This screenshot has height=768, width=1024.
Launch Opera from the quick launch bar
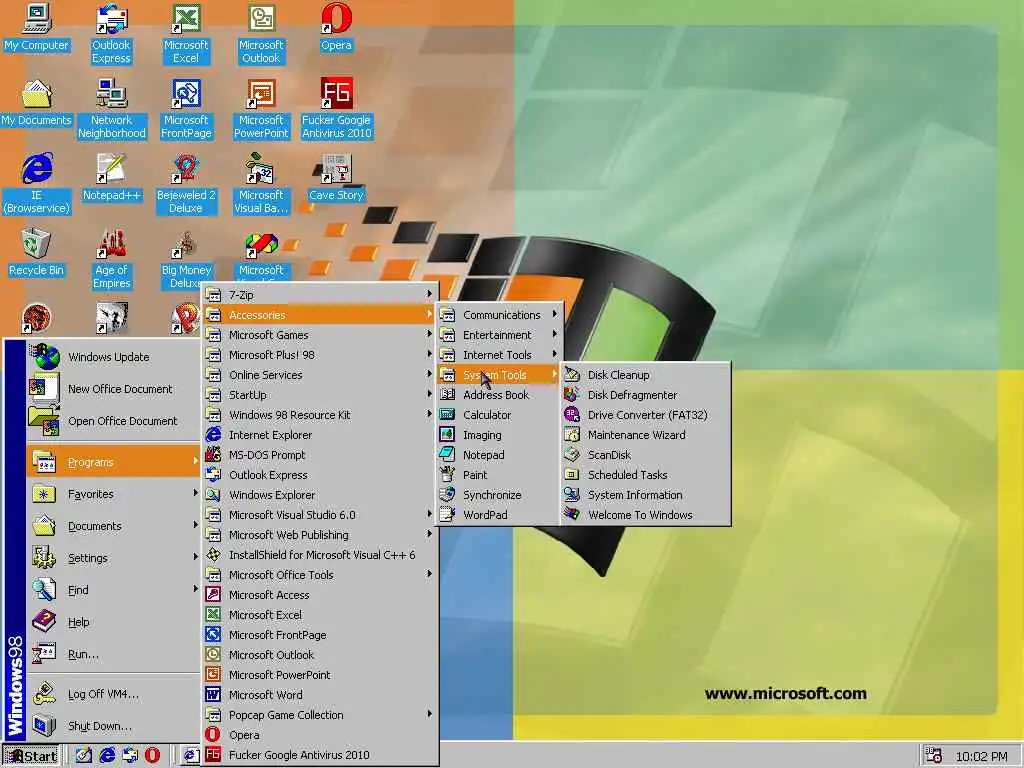click(x=152, y=756)
